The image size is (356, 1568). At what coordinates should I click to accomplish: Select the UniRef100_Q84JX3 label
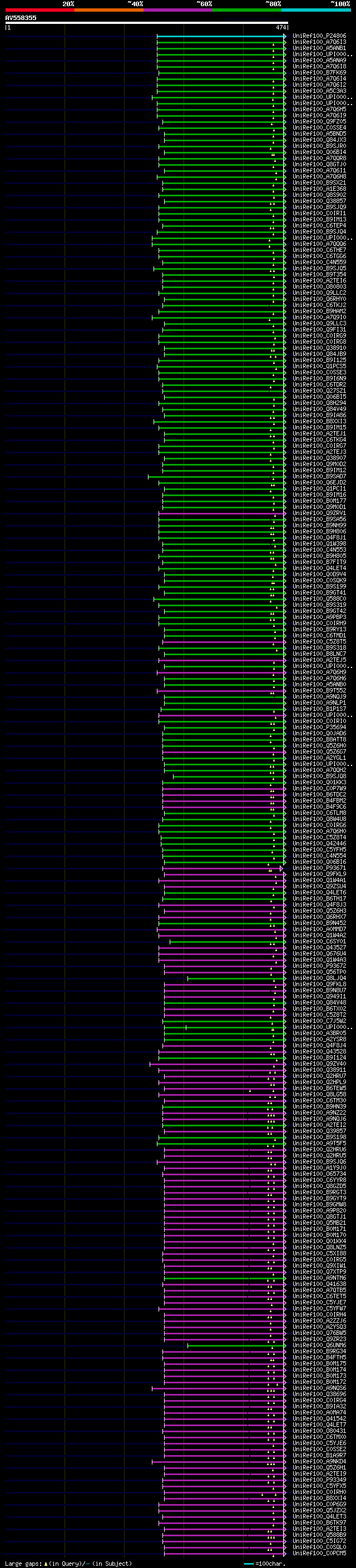point(319,140)
